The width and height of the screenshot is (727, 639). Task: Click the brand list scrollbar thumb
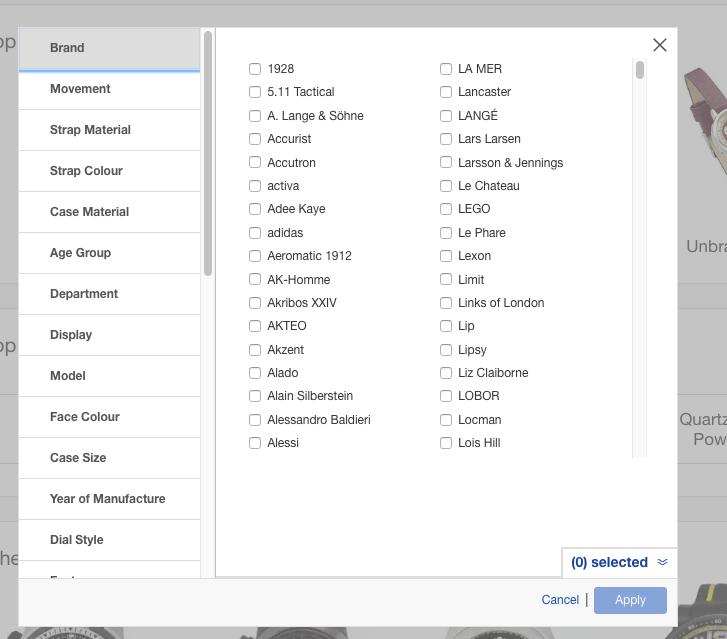pos(640,70)
